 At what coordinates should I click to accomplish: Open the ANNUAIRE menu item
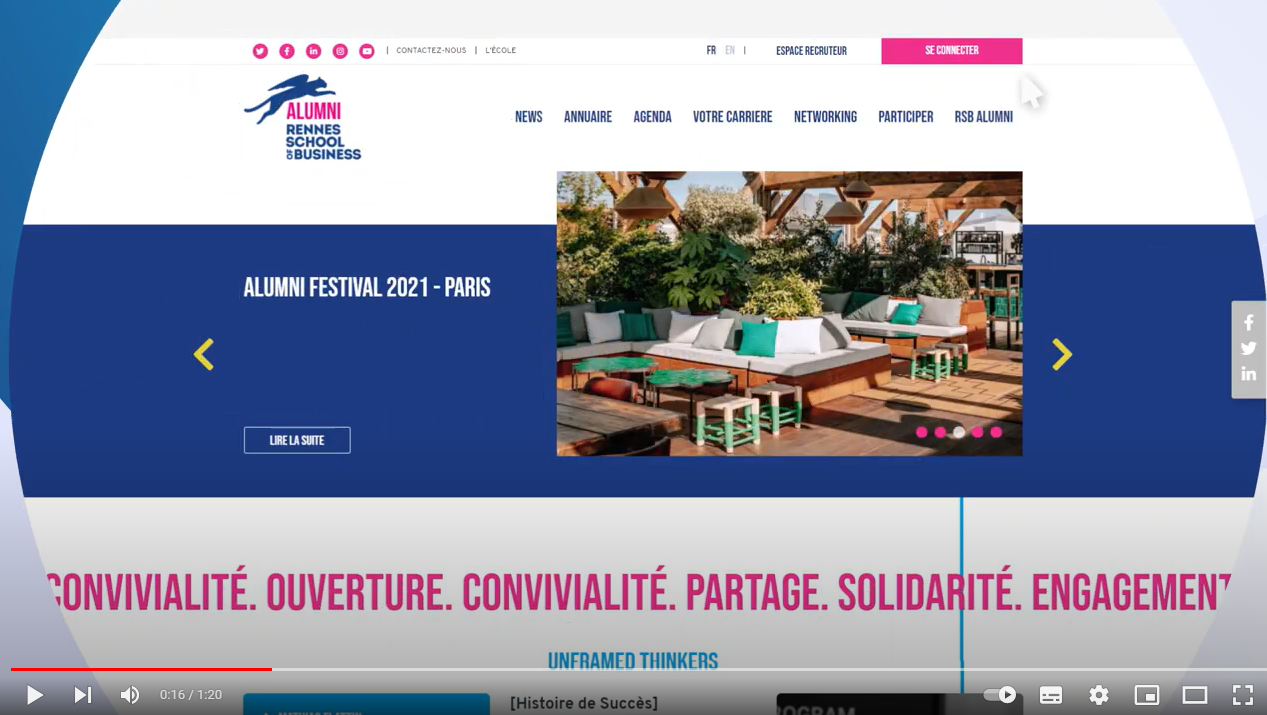[x=588, y=117]
